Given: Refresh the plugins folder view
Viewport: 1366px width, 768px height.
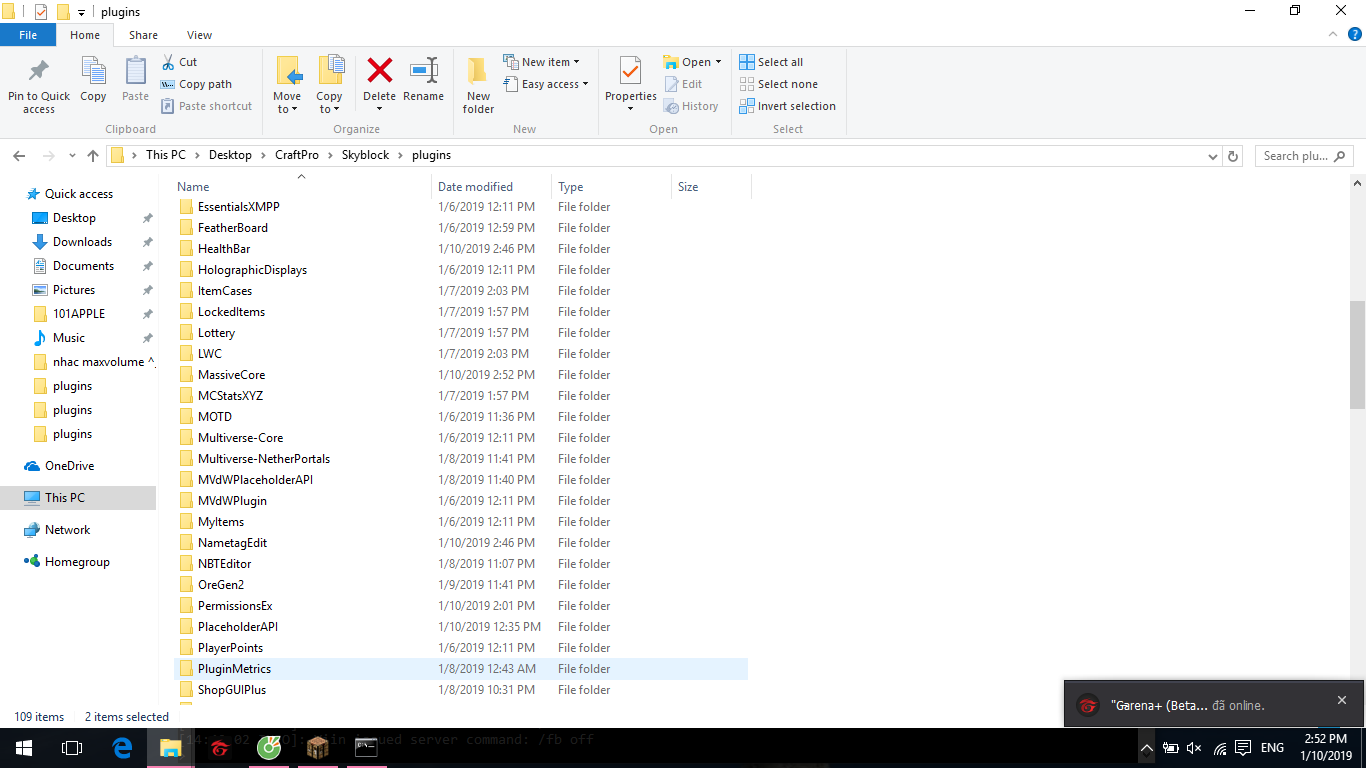Looking at the screenshot, I should point(1233,156).
